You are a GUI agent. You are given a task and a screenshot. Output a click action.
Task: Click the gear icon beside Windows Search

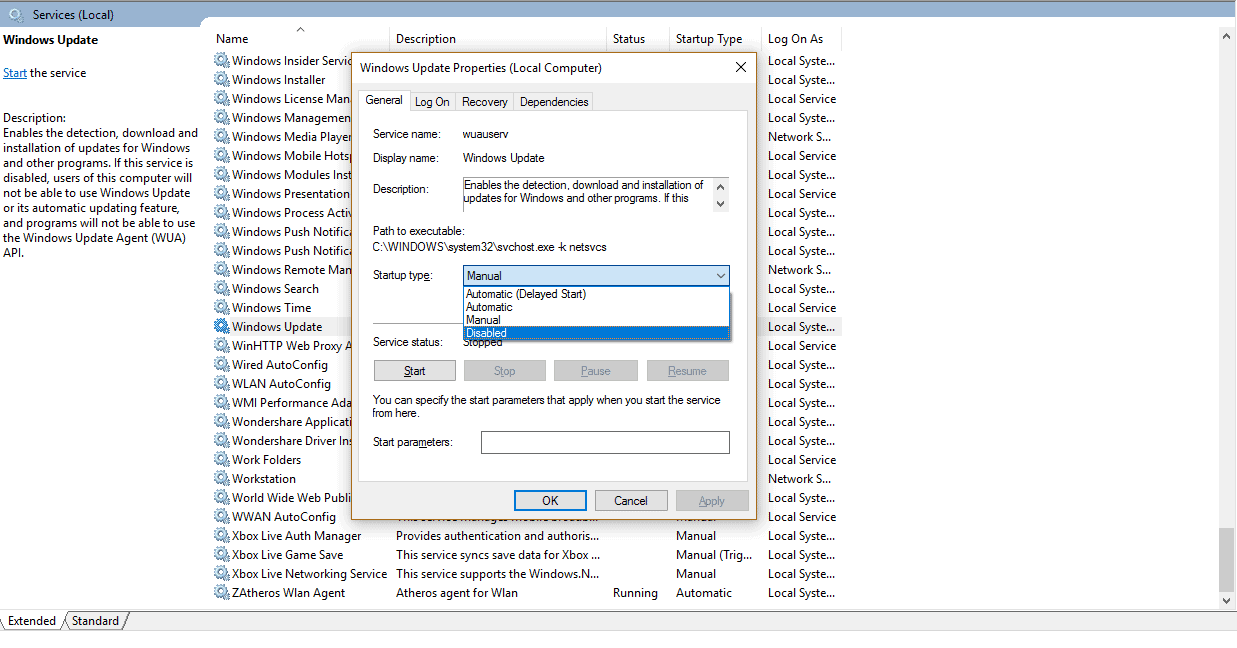[x=221, y=288]
